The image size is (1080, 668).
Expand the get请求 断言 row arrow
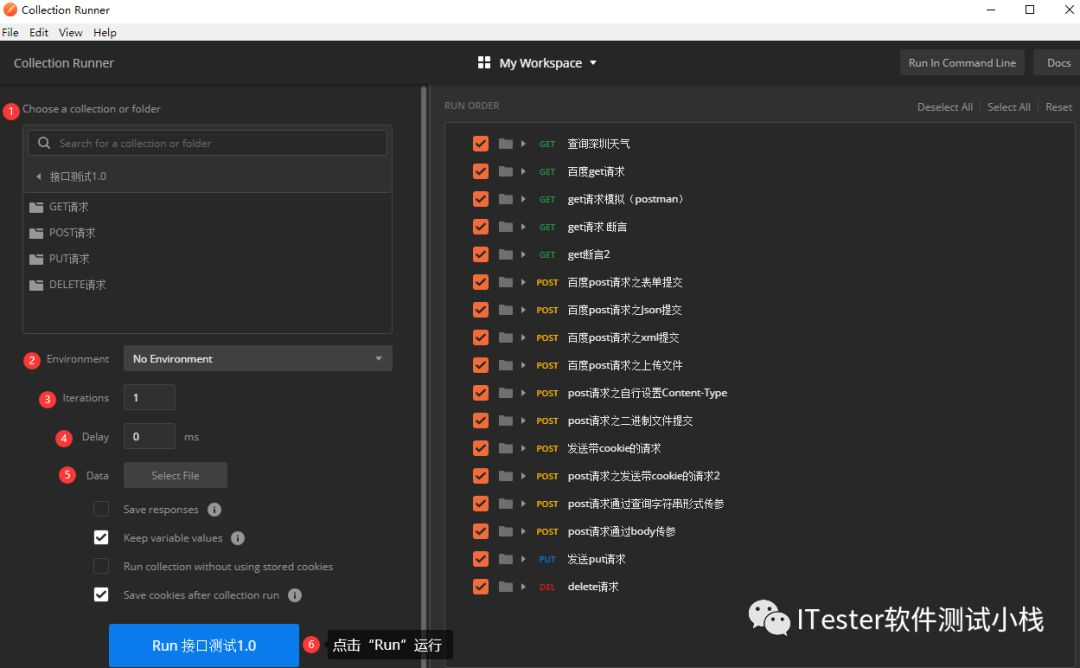pyautogui.click(x=523, y=227)
